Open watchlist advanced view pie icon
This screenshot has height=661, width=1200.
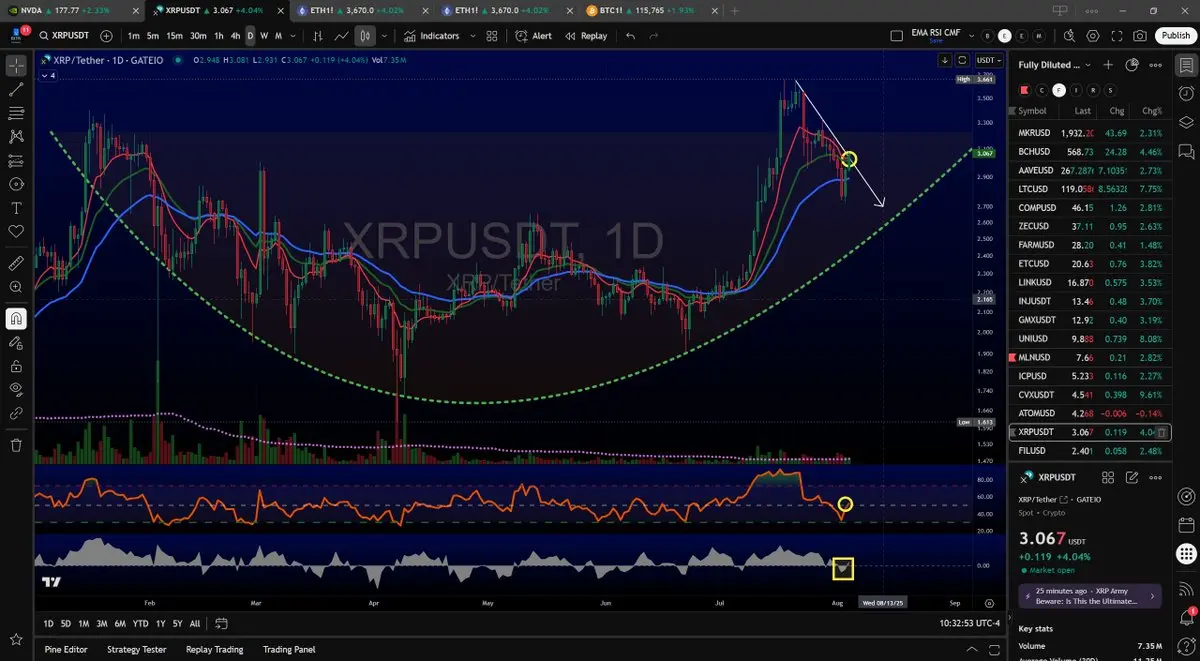1132,64
